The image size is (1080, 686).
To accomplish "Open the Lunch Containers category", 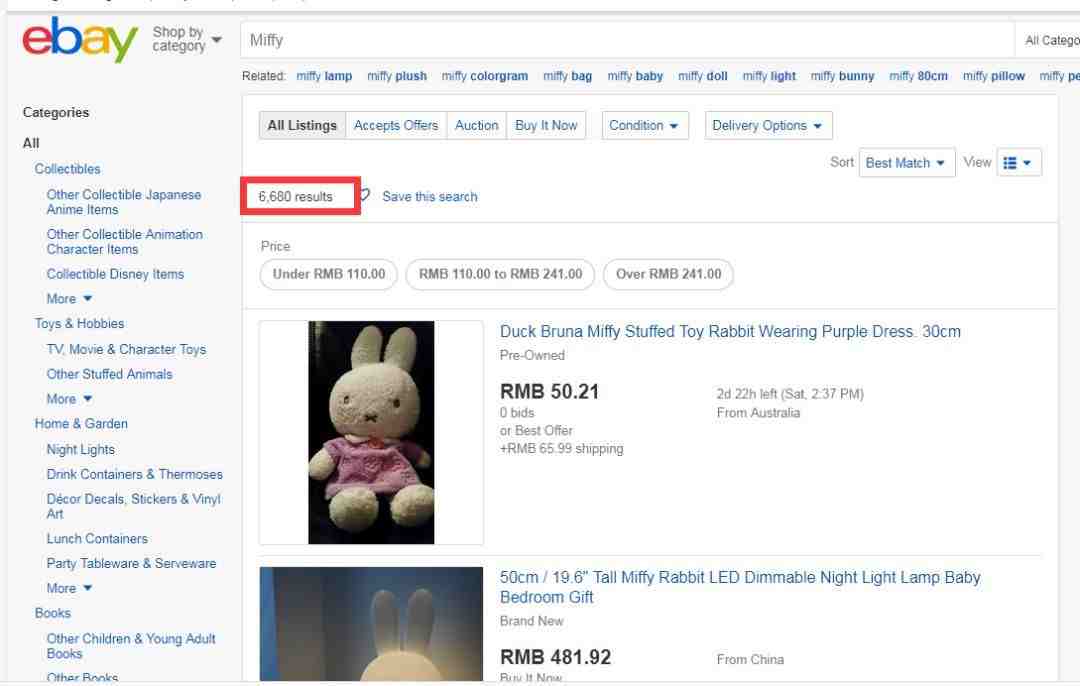I will click(x=97, y=539).
